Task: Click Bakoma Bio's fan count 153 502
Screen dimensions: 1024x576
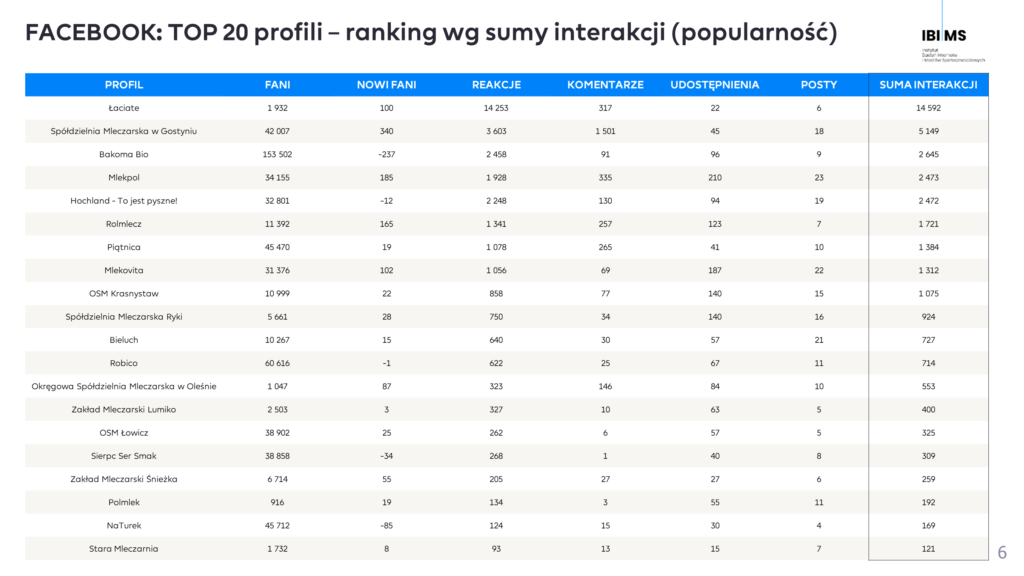Action: tap(278, 154)
